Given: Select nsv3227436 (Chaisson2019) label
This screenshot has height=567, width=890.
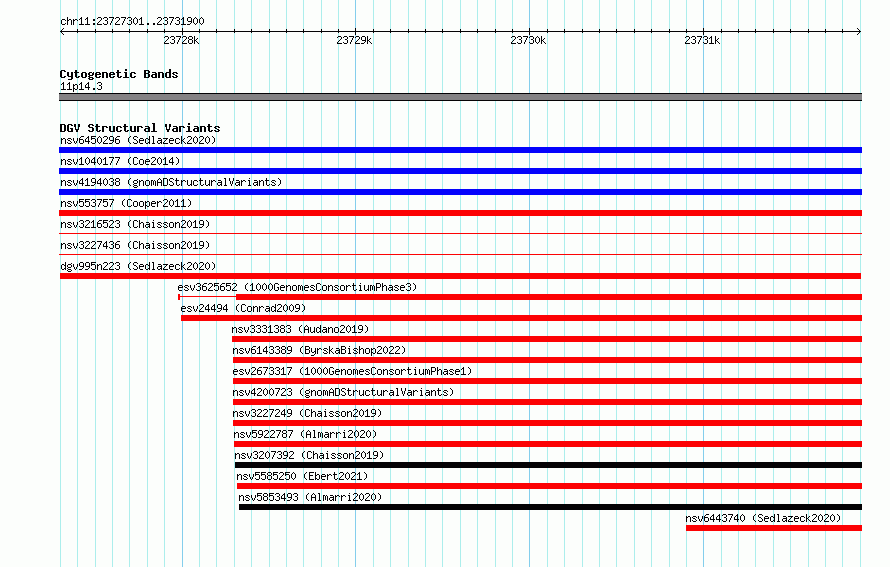Looking at the screenshot, I should [x=135, y=245].
